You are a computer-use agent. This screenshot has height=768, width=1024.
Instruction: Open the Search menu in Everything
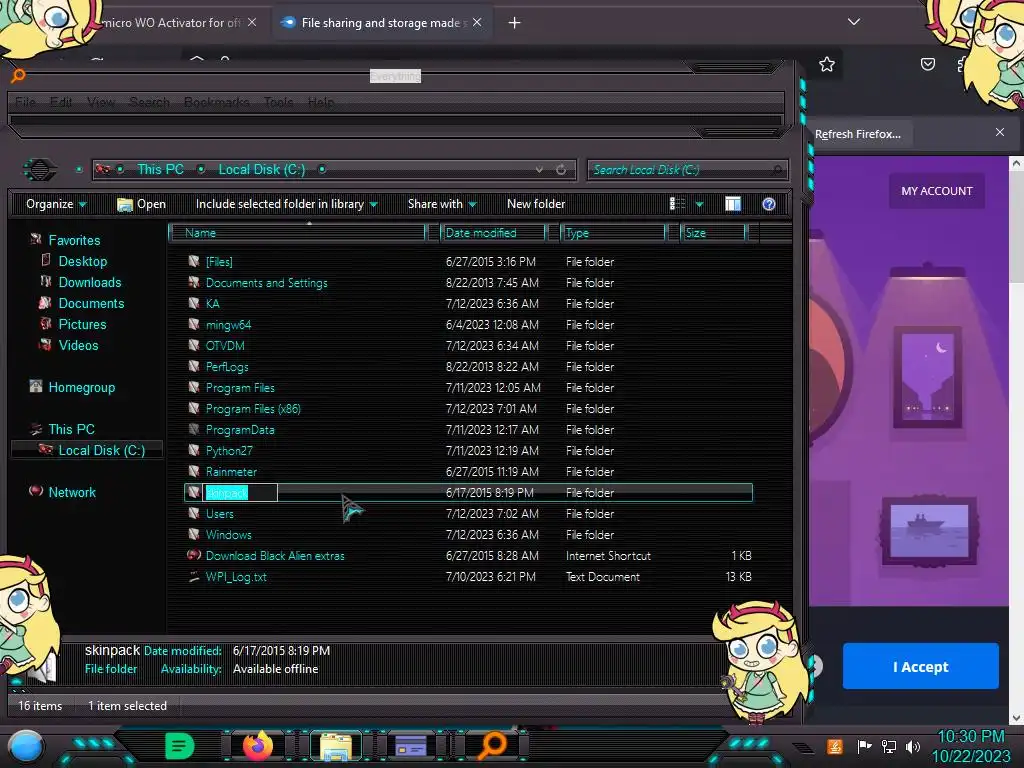[150, 103]
